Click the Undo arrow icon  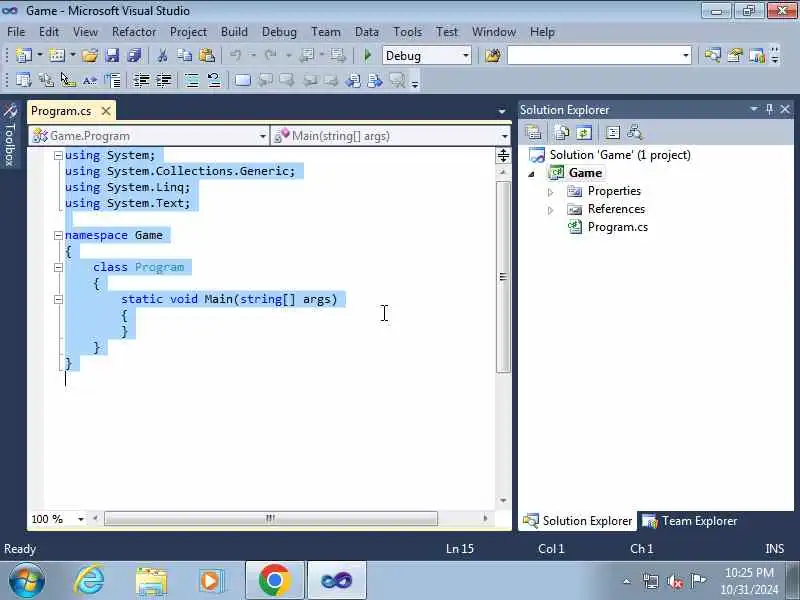(x=235, y=55)
